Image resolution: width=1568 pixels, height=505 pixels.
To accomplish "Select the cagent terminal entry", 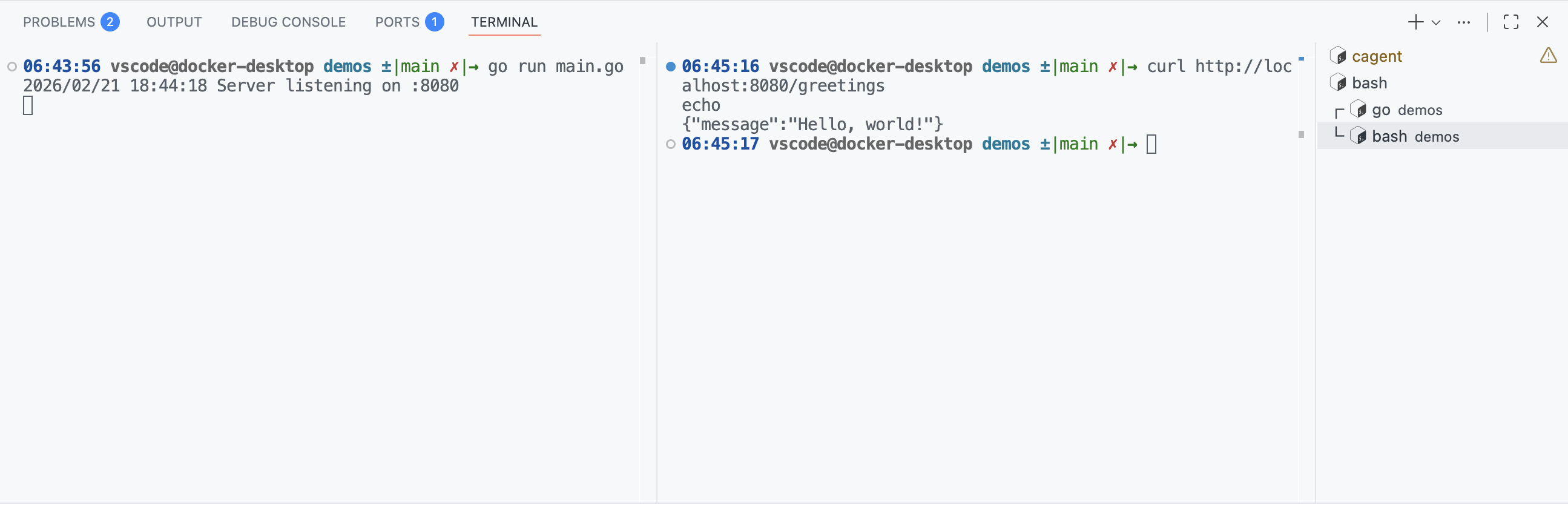I will pyautogui.click(x=1376, y=57).
